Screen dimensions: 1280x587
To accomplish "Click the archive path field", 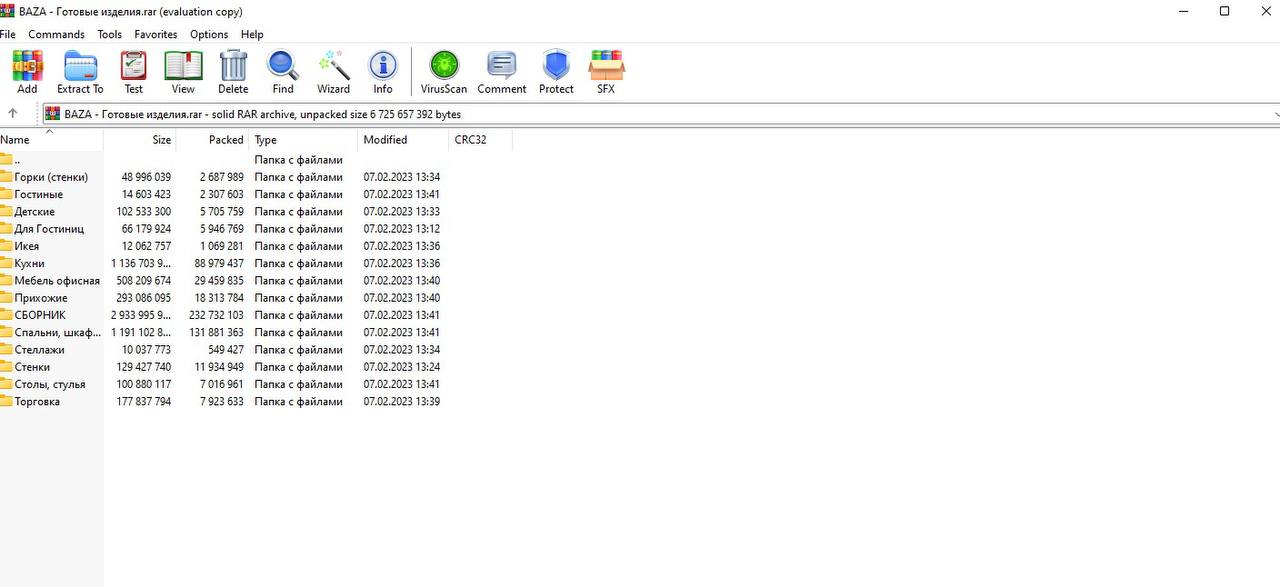I will 660,114.
